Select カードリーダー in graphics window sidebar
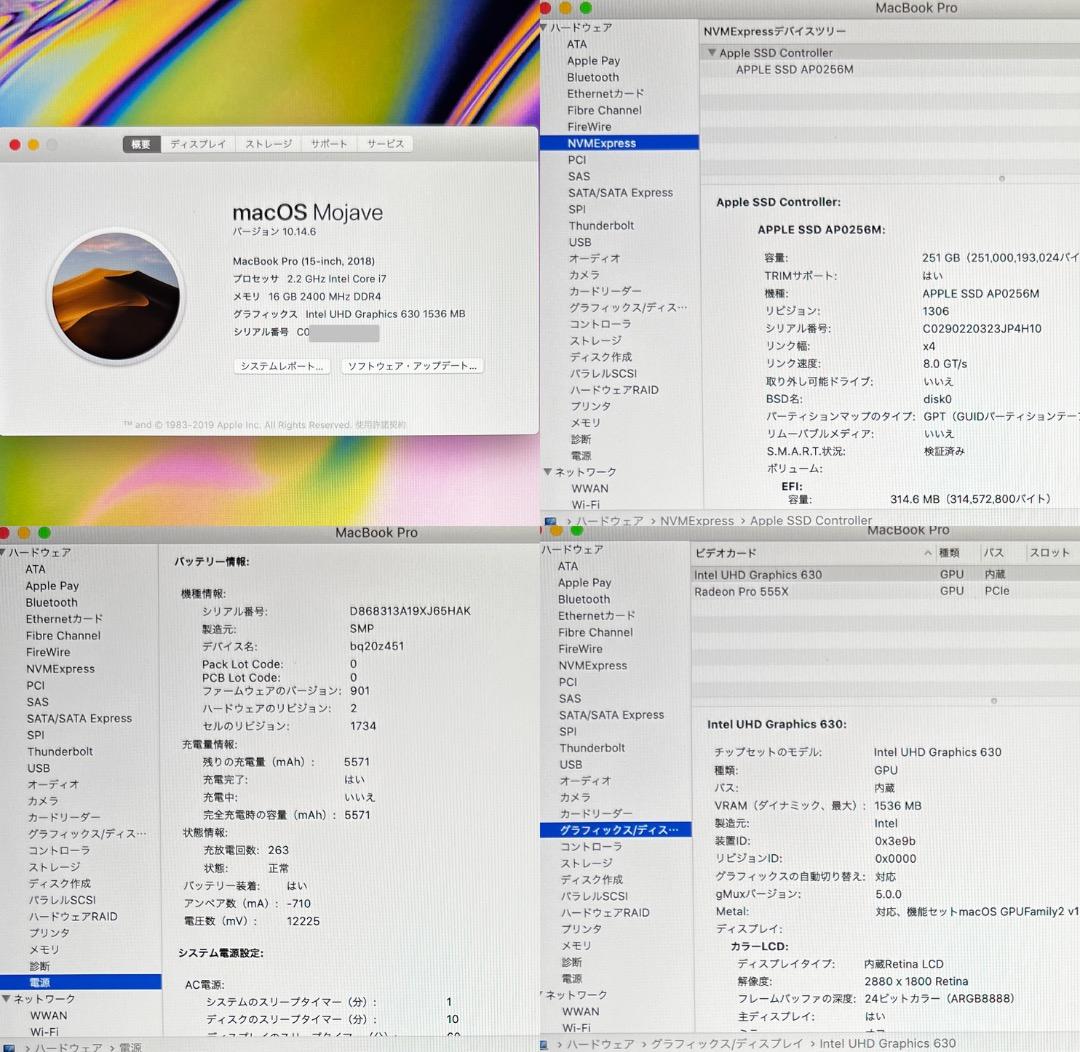This screenshot has height=1052, width=1080. [596, 814]
